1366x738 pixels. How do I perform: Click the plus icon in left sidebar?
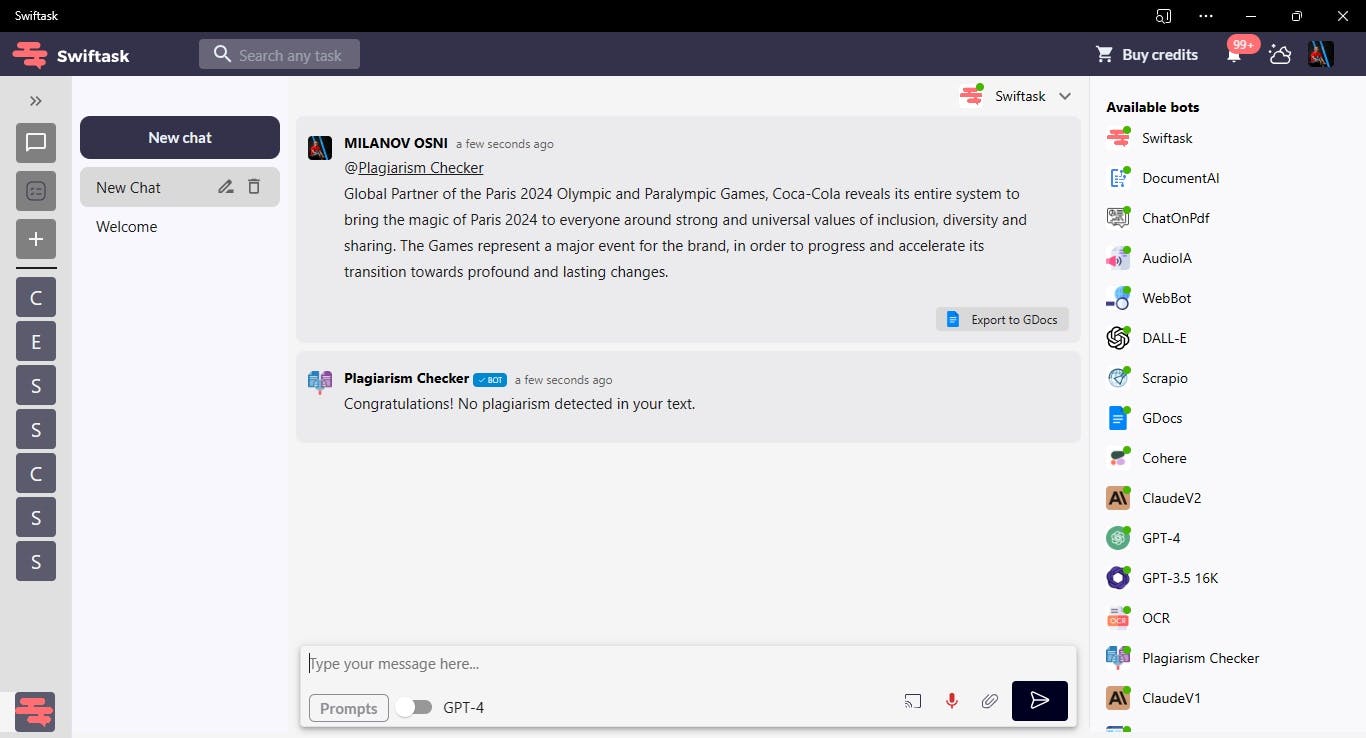coord(36,239)
